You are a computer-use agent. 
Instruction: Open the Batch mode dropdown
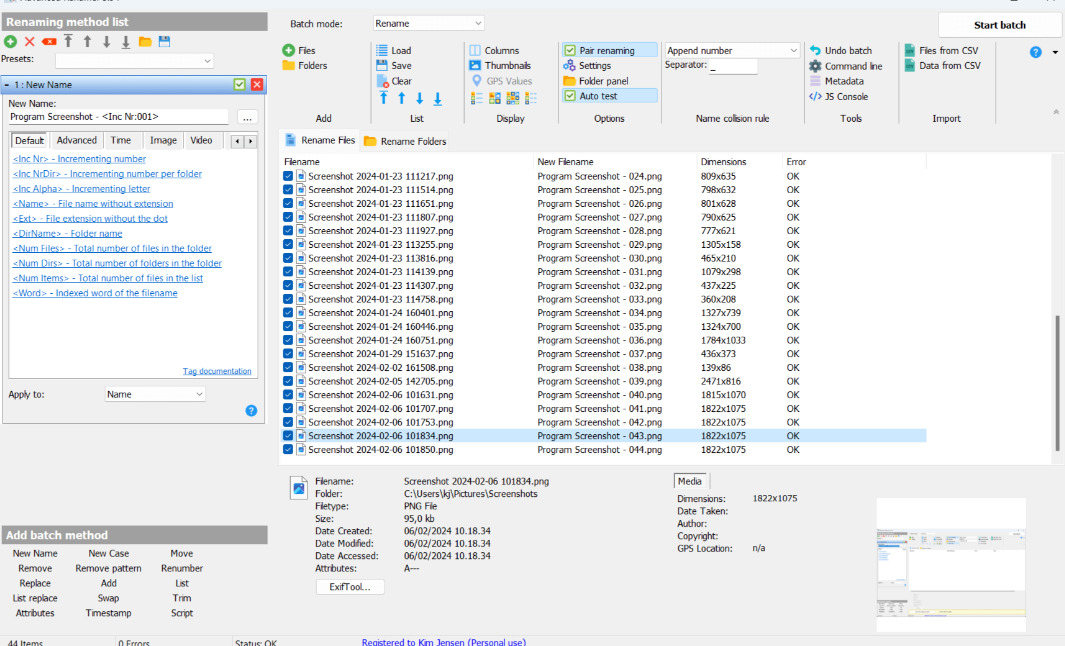[x=429, y=23]
